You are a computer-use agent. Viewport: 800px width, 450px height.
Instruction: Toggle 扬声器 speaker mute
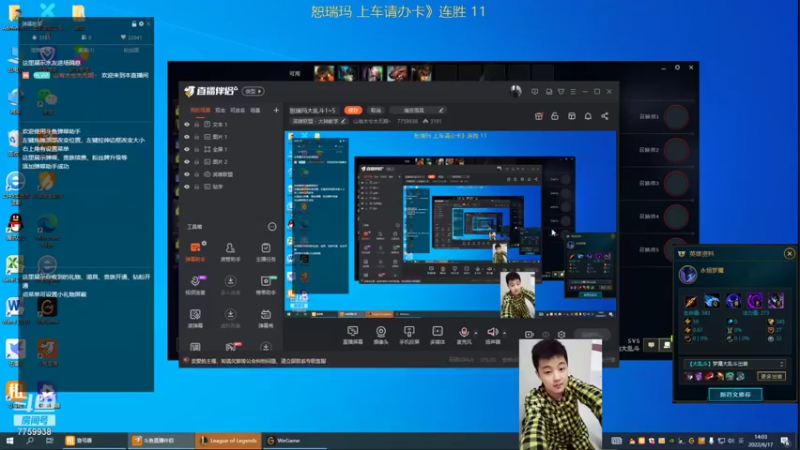coord(493,335)
